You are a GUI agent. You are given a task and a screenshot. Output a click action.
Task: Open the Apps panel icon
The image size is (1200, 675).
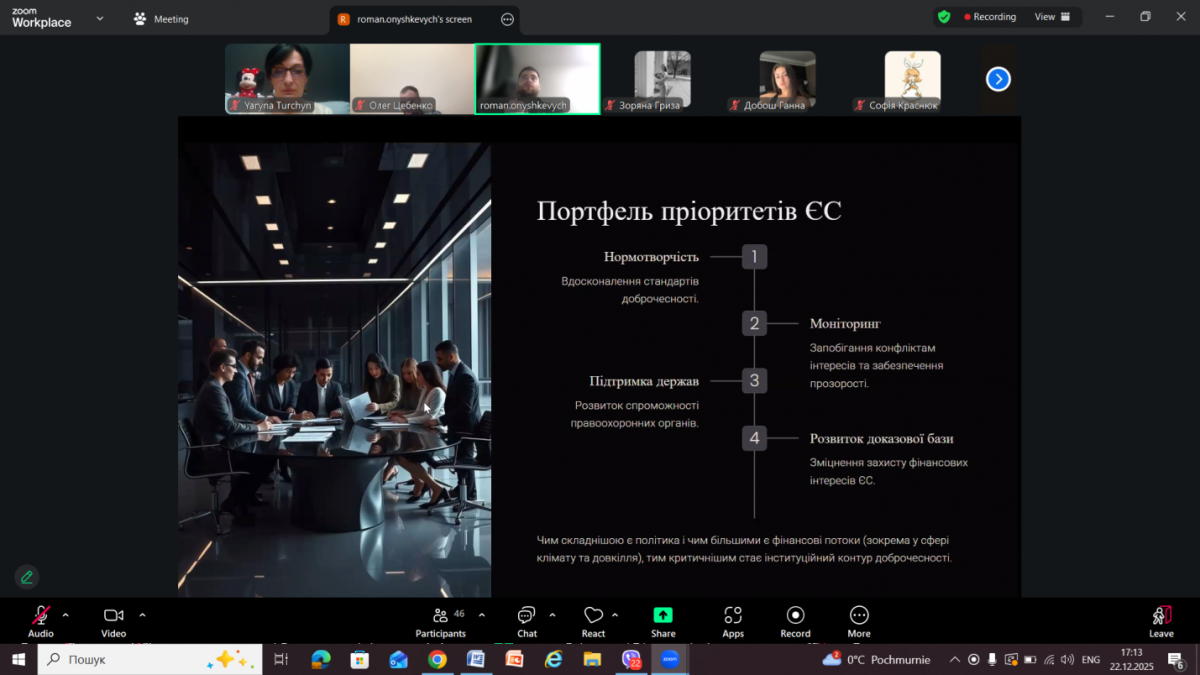pyautogui.click(x=733, y=616)
